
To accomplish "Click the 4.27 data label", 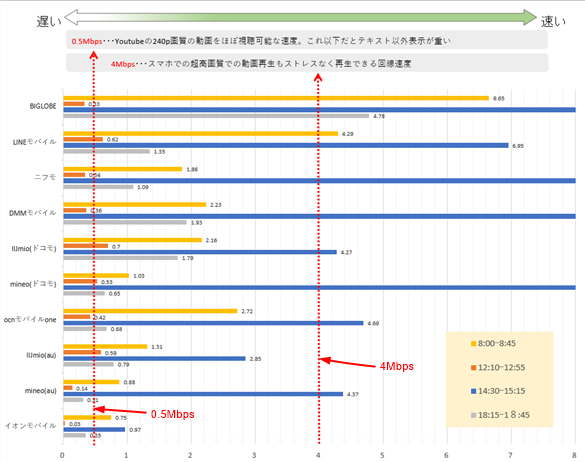I will [x=346, y=253].
